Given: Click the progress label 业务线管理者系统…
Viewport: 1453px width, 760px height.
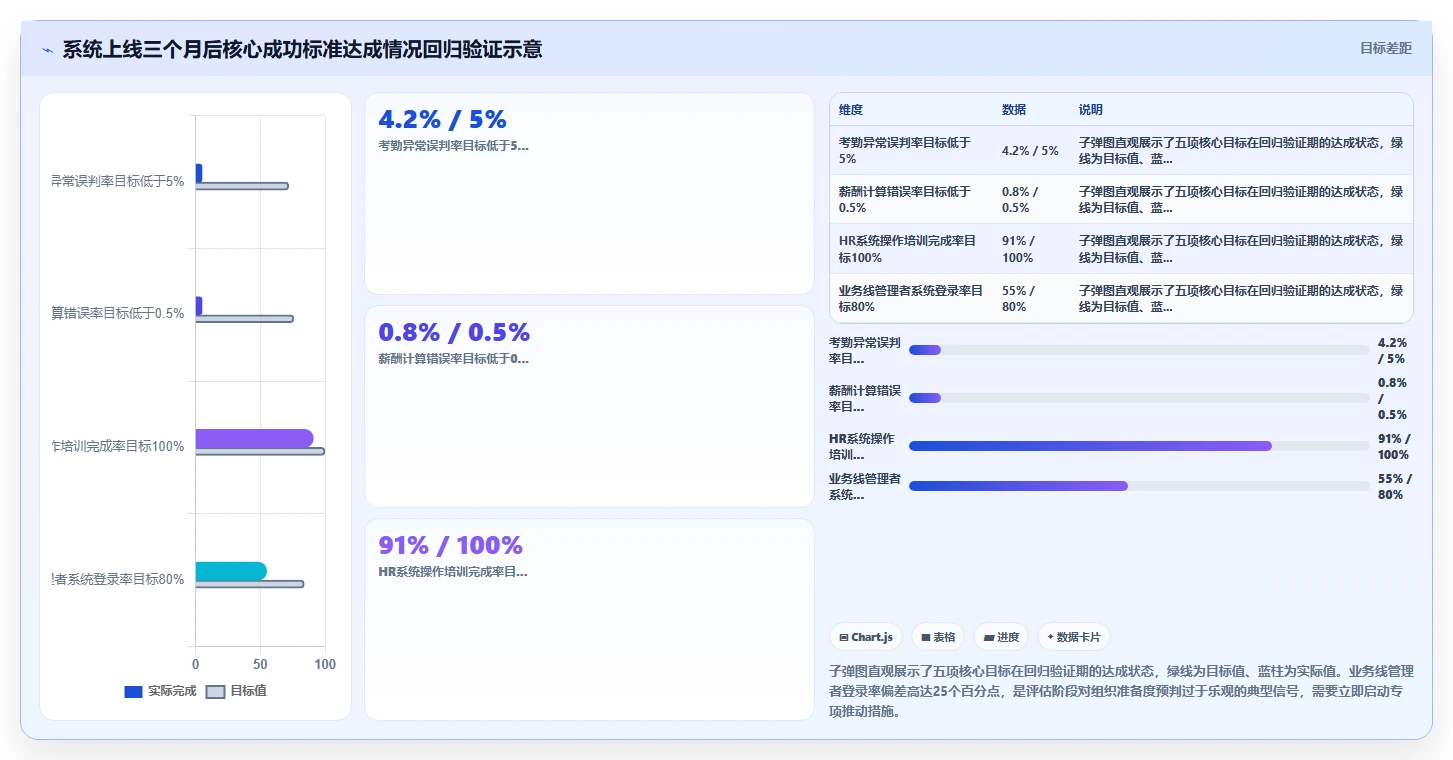Looking at the screenshot, I should 865,486.
